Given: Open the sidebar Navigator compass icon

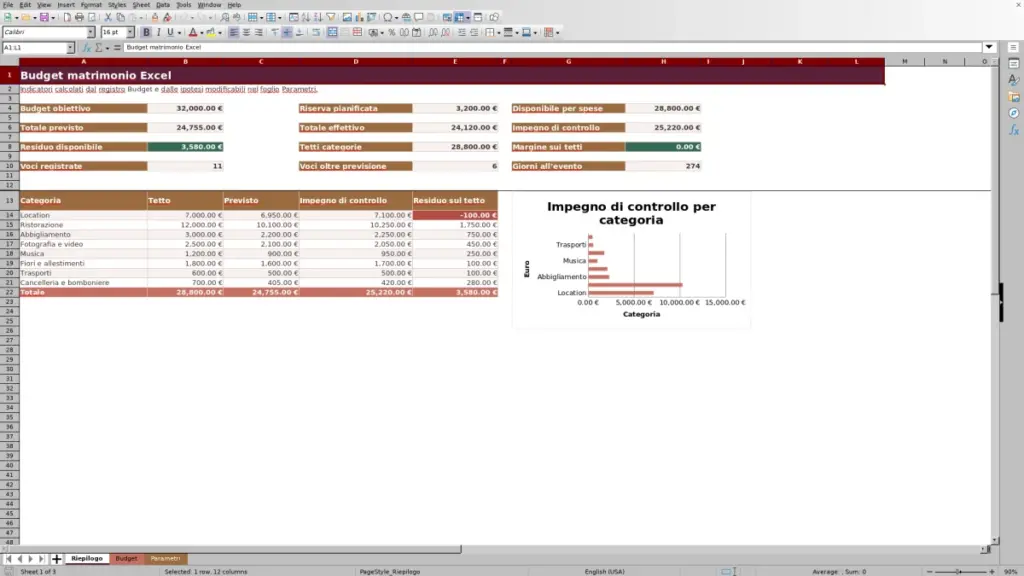Looking at the screenshot, I should [x=1014, y=113].
